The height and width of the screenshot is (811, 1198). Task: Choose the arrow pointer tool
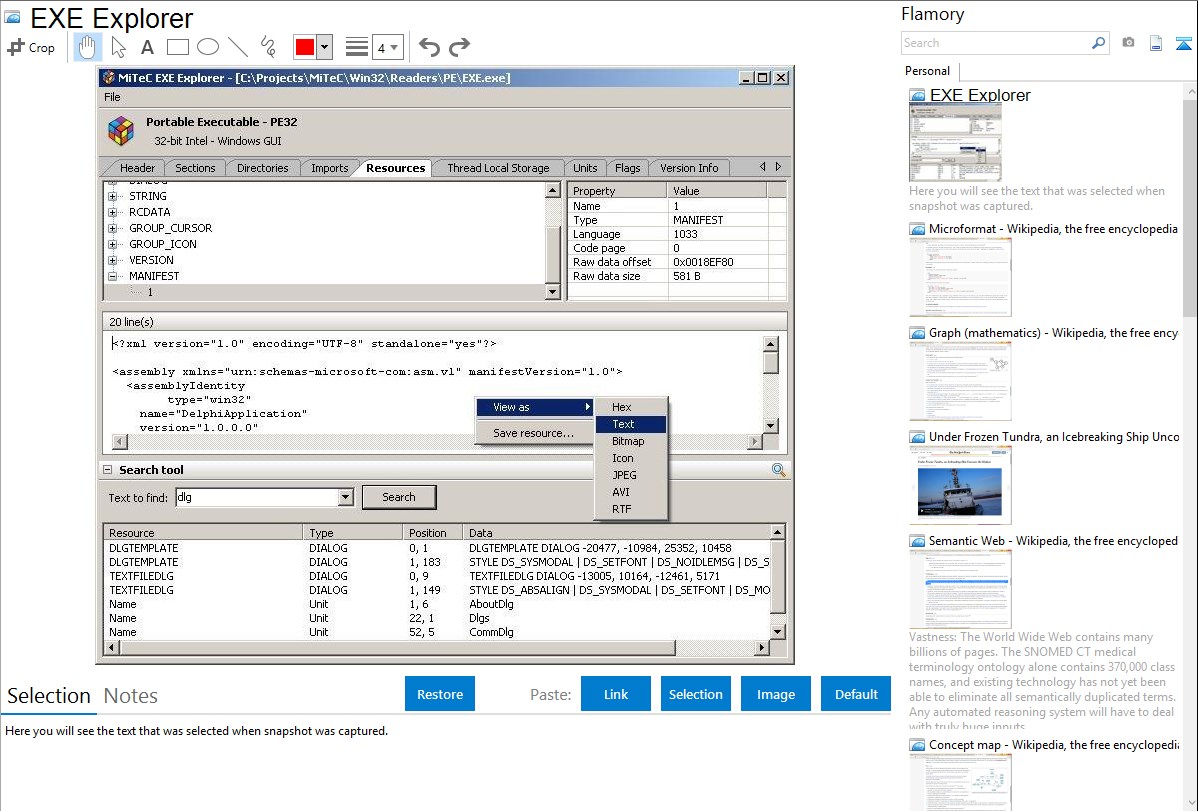coord(118,47)
